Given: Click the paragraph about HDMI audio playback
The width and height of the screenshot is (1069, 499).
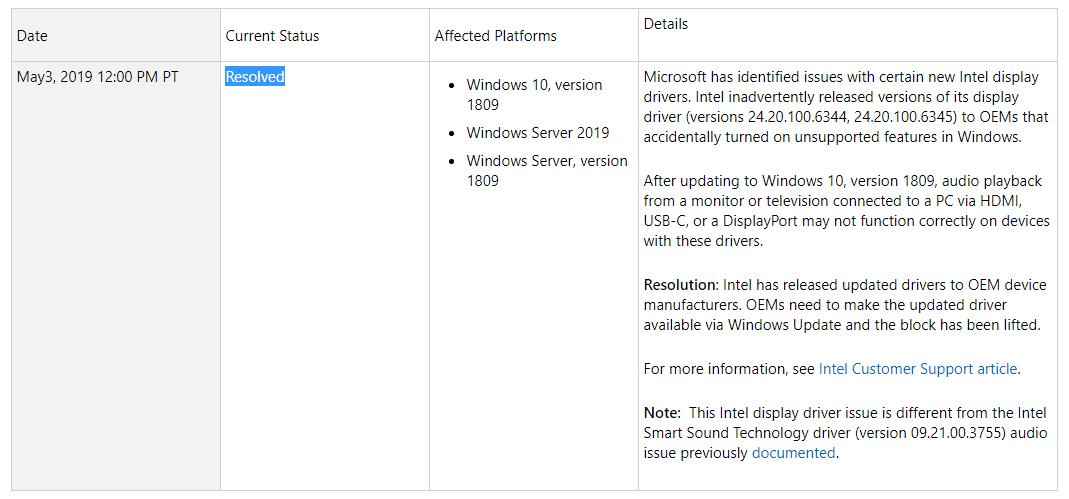Looking at the screenshot, I should pos(846,211).
